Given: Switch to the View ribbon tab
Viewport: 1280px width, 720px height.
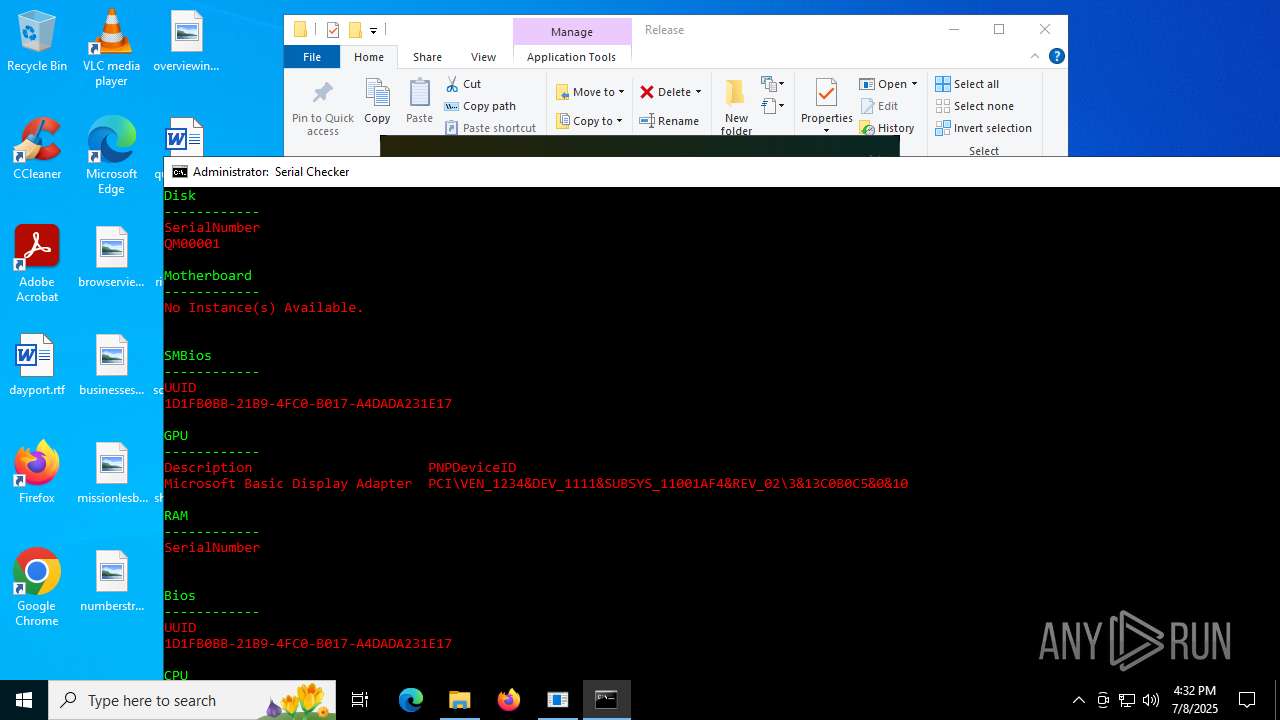Looking at the screenshot, I should click(483, 57).
